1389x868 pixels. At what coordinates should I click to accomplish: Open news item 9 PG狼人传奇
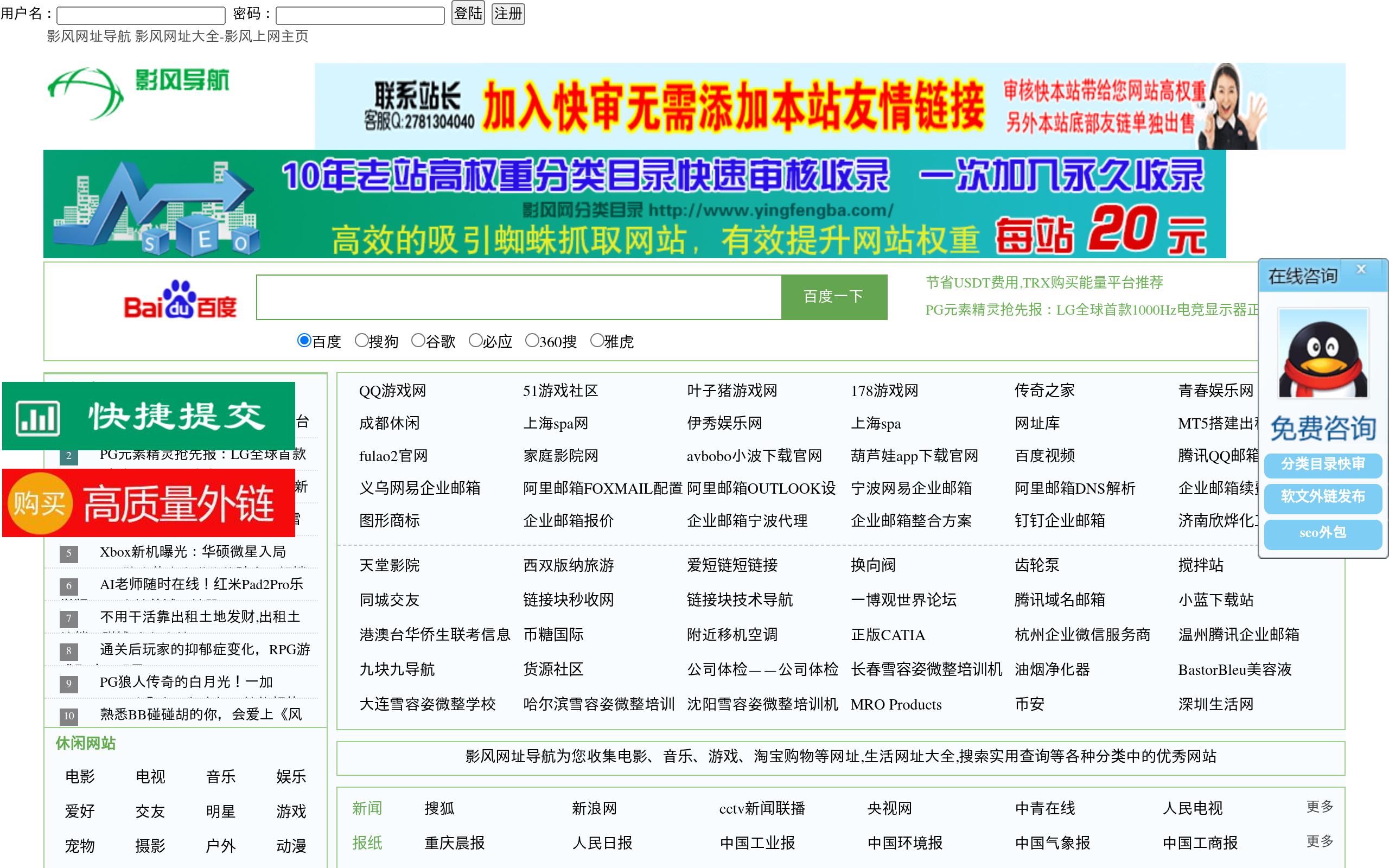point(186,682)
